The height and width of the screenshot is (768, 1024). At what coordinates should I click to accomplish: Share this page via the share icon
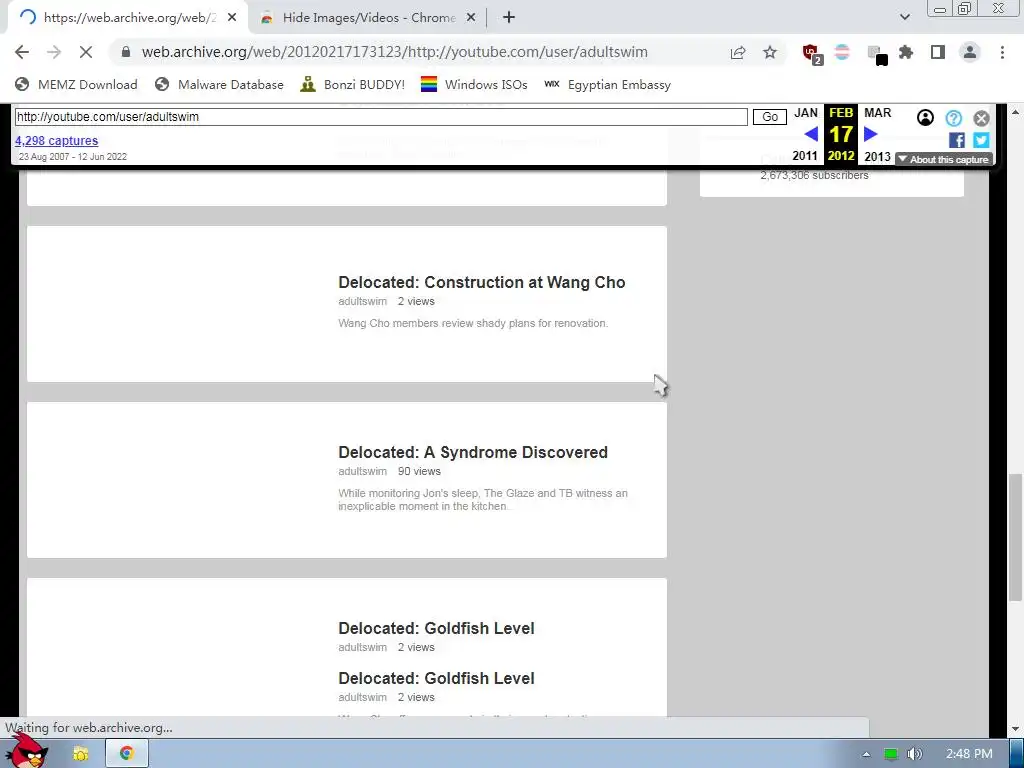pos(738,52)
